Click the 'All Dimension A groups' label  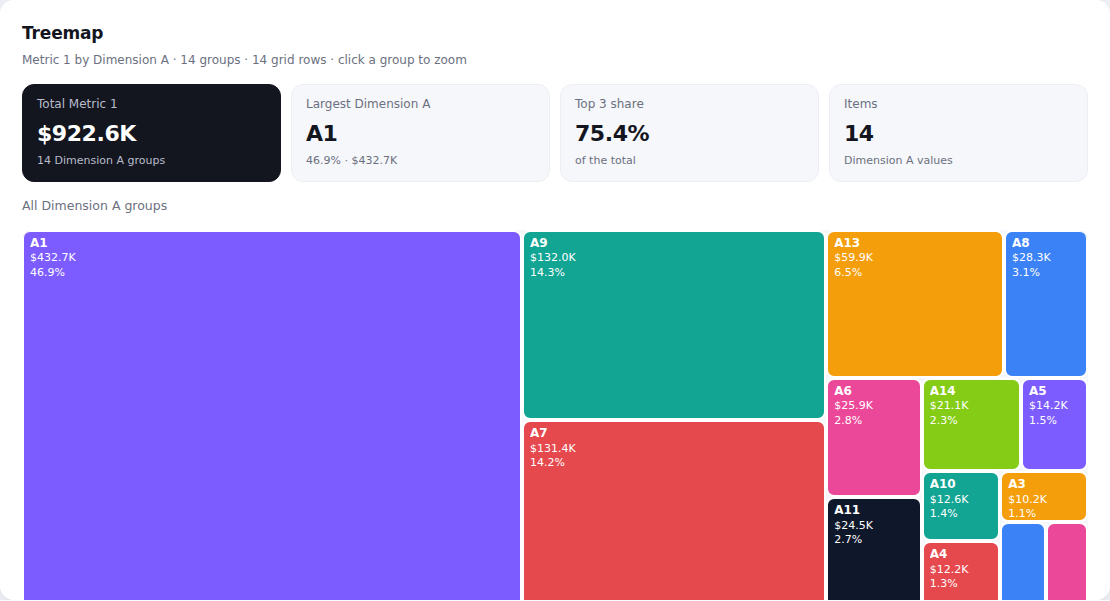(x=95, y=206)
